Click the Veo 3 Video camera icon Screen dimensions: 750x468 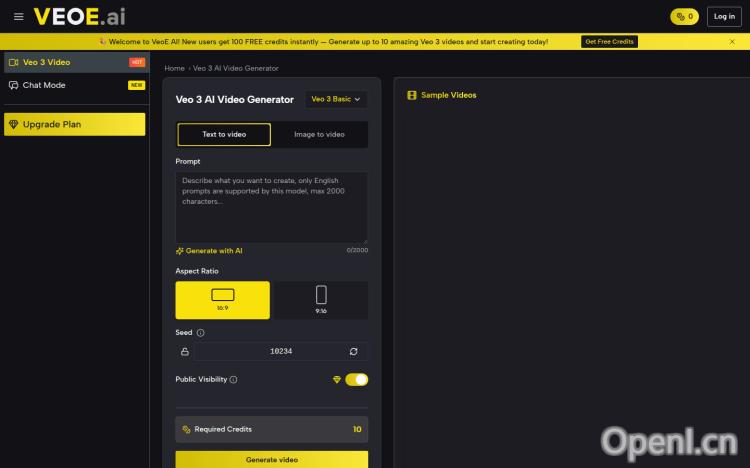click(x=13, y=62)
